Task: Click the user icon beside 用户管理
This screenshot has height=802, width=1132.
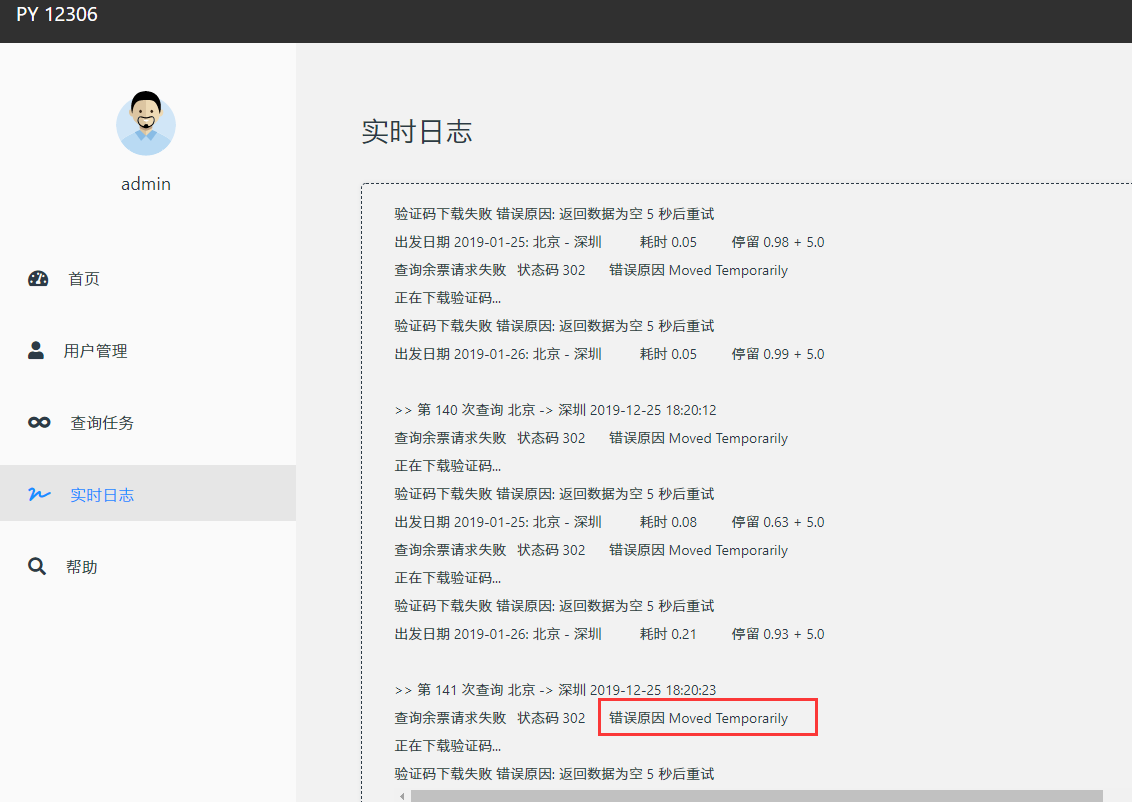Action: point(35,351)
